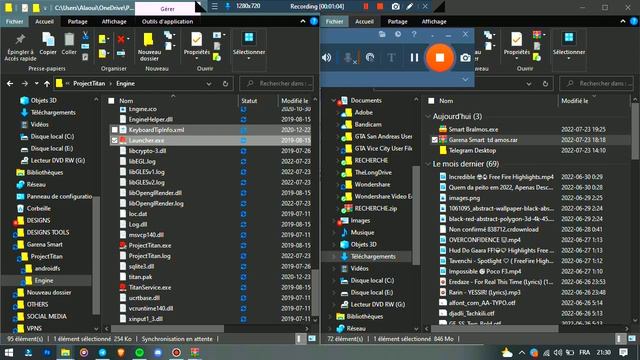
Task: Click the Gérer tab in left title bar
Action: (x=167, y=8)
